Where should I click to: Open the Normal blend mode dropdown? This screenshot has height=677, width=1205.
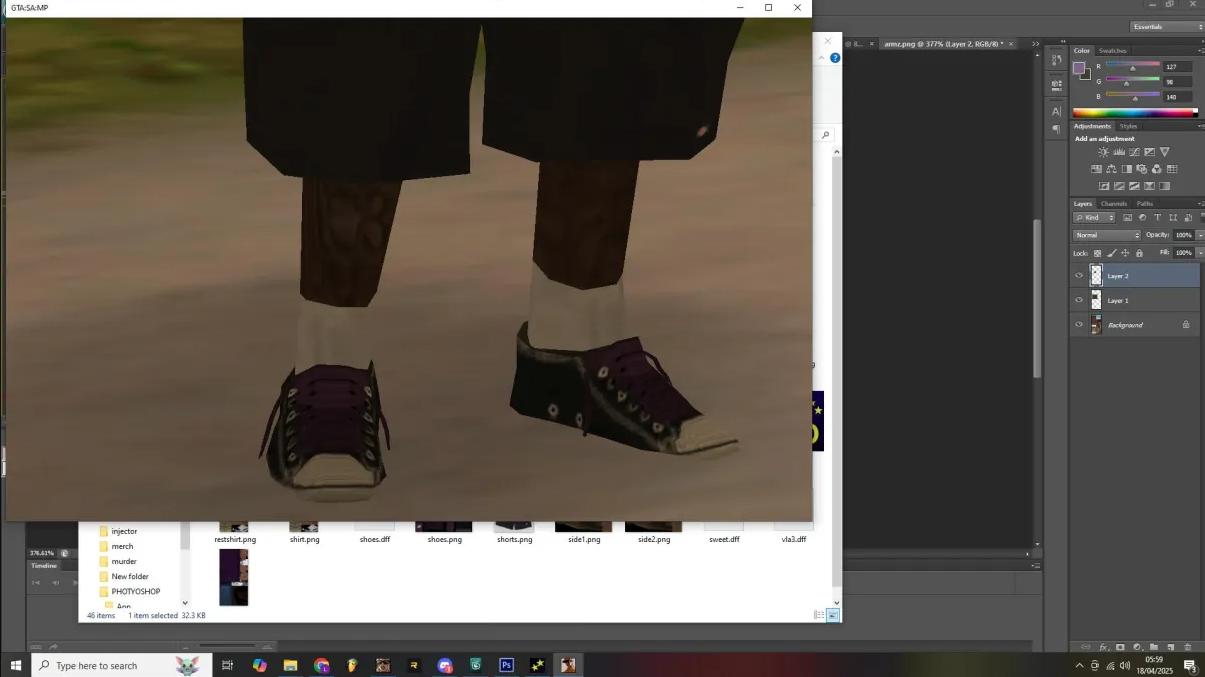pyautogui.click(x=1107, y=235)
